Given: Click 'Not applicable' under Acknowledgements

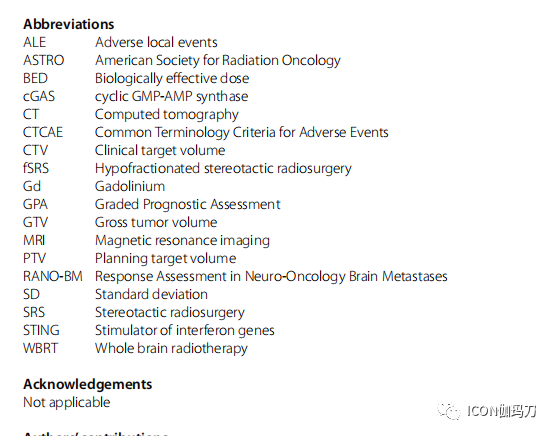Looking at the screenshot, I should 67,403.
